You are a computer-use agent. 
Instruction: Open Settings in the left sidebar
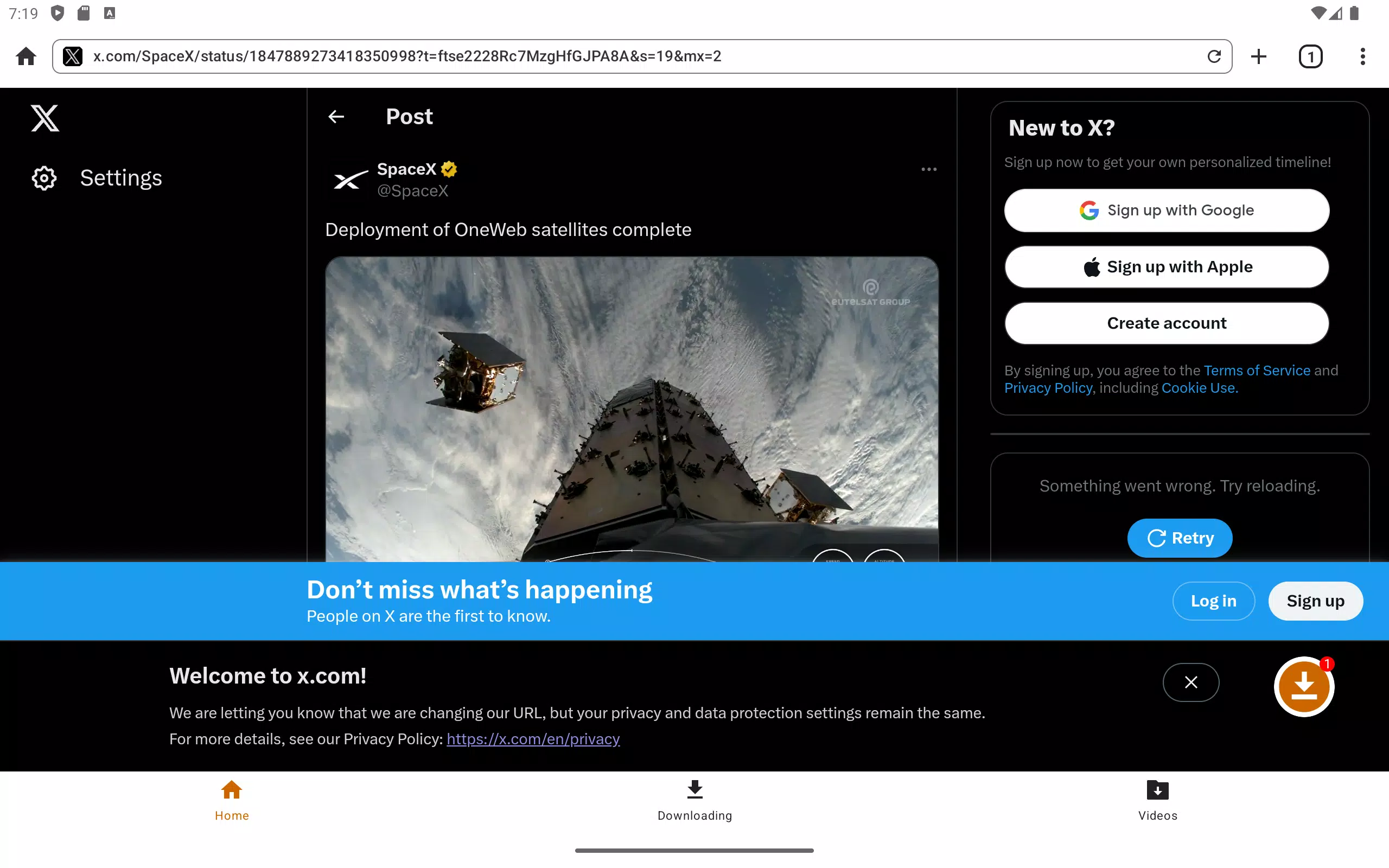pyautogui.click(x=97, y=178)
